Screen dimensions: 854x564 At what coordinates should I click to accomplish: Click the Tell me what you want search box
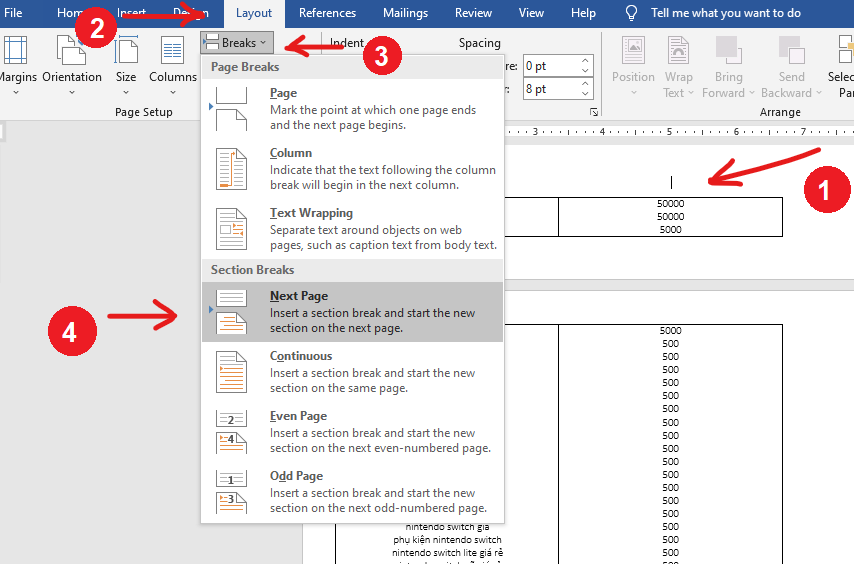[725, 13]
